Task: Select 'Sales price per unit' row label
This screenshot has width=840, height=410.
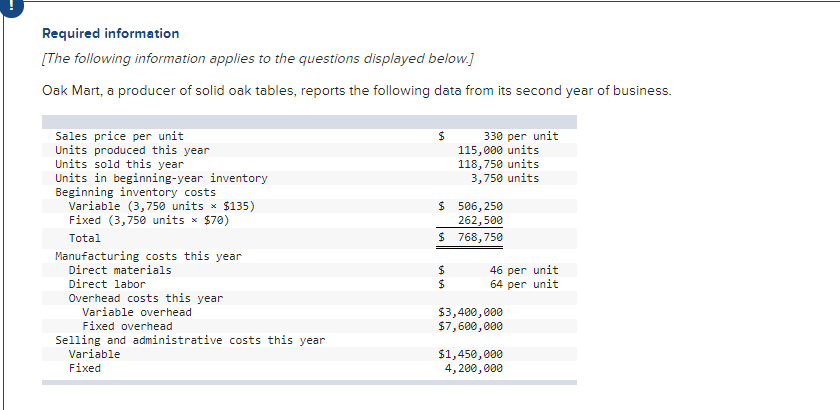Action: [x=119, y=136]
